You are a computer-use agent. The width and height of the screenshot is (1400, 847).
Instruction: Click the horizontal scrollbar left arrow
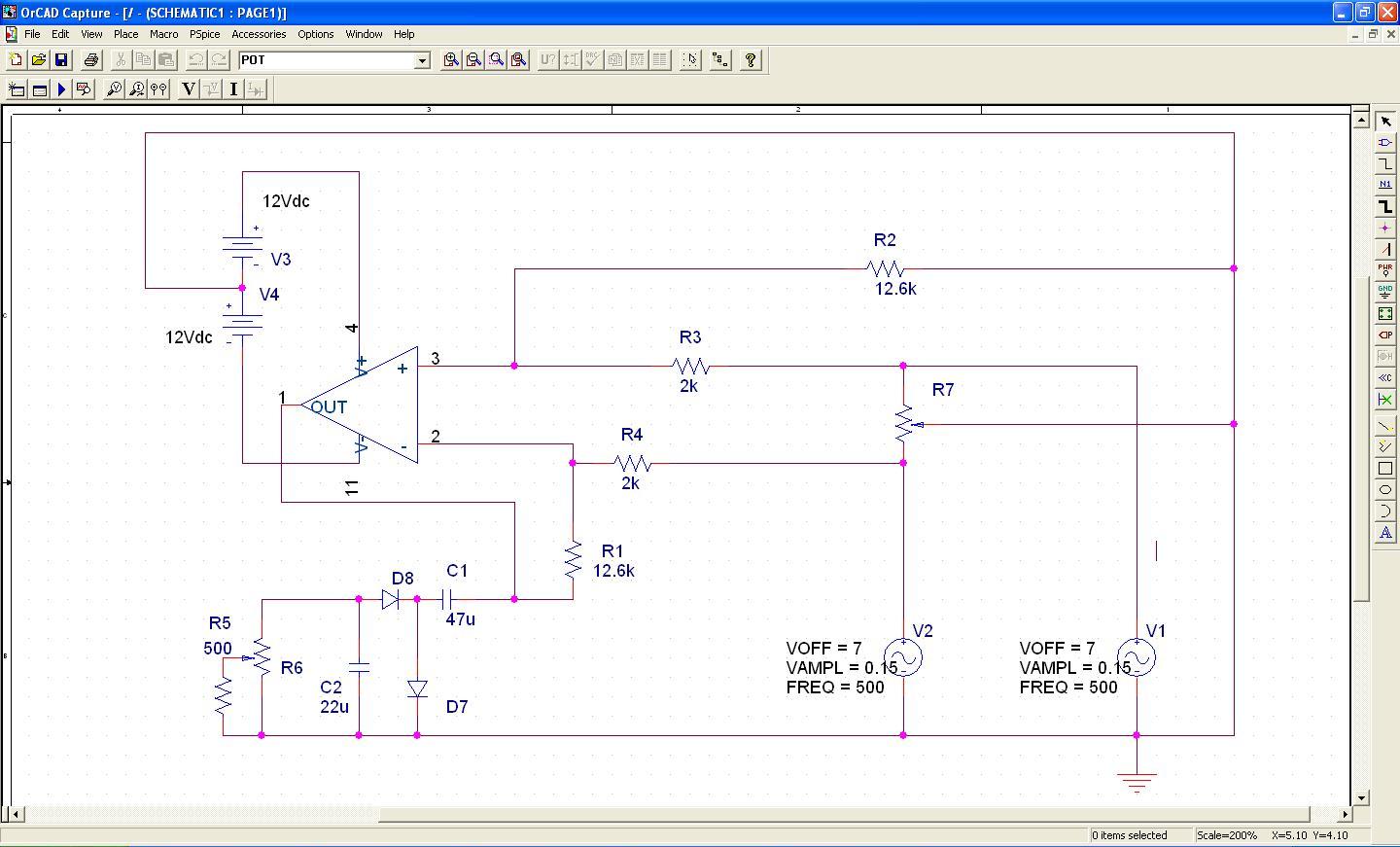(17, 814)
